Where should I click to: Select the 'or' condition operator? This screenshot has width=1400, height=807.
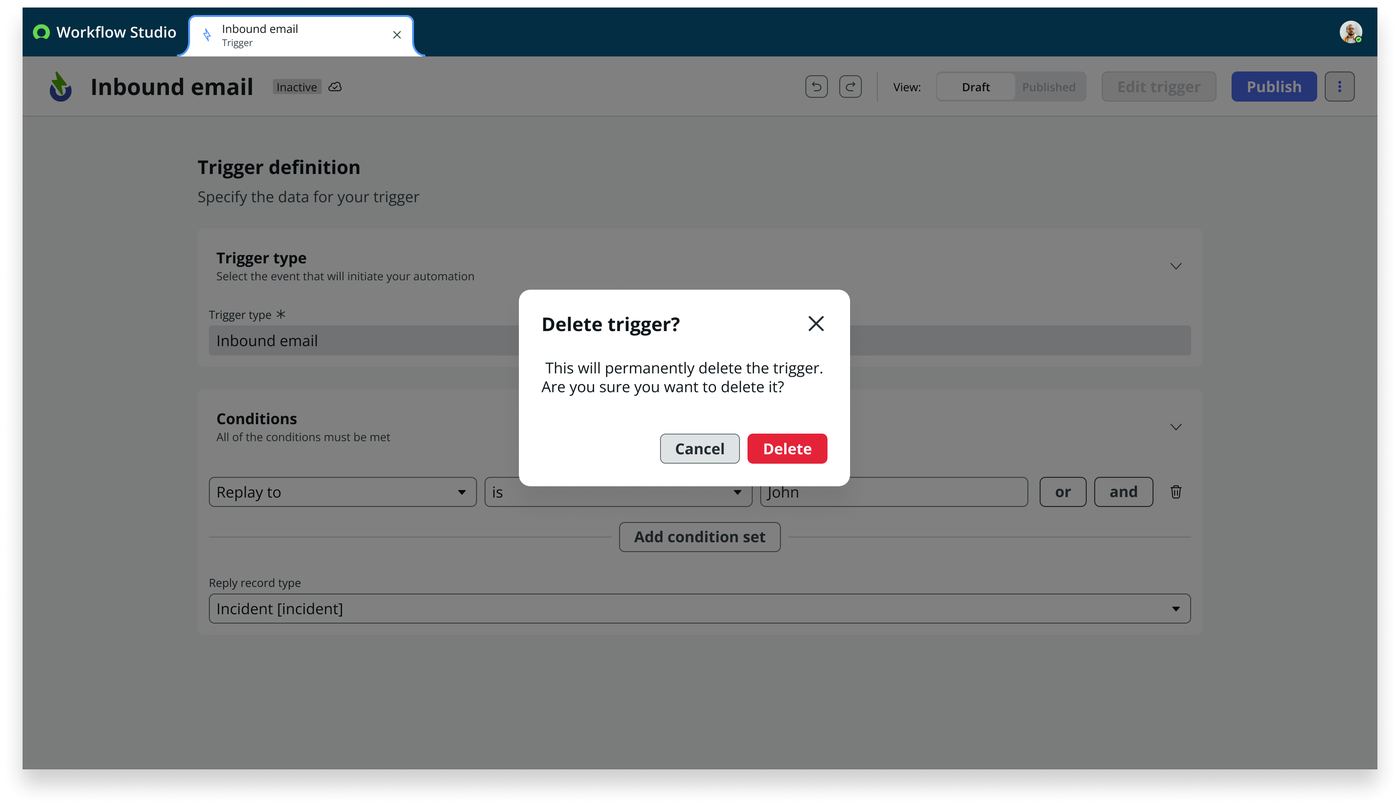tap(1063, 492)
